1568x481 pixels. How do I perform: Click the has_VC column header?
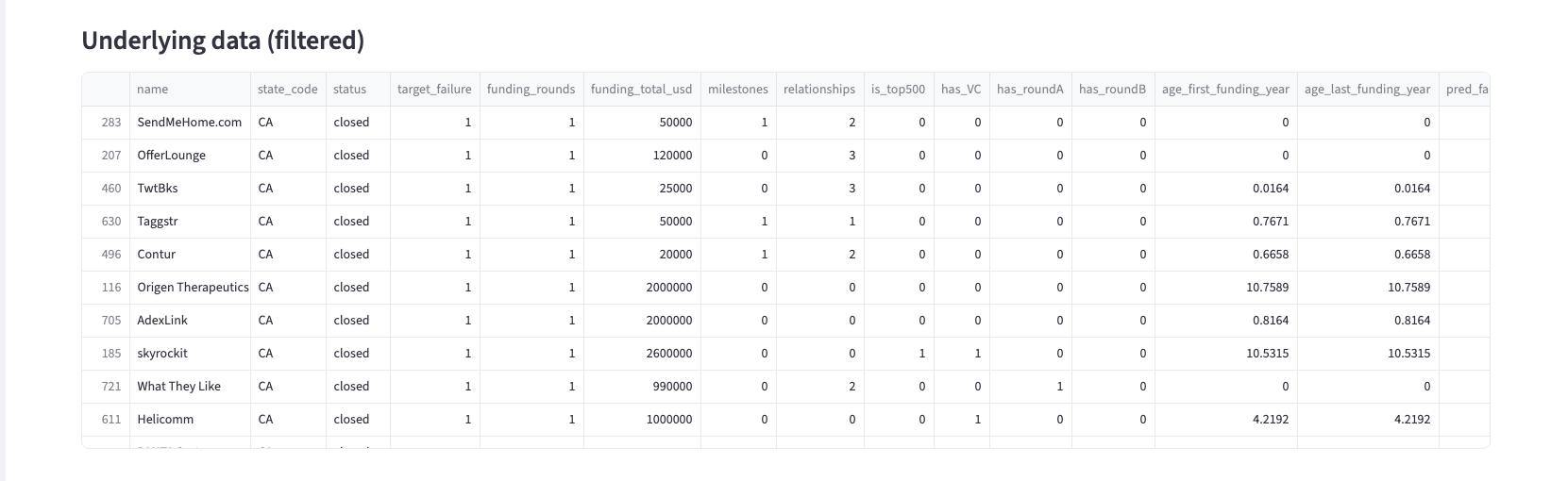click(x=961, y=90)
